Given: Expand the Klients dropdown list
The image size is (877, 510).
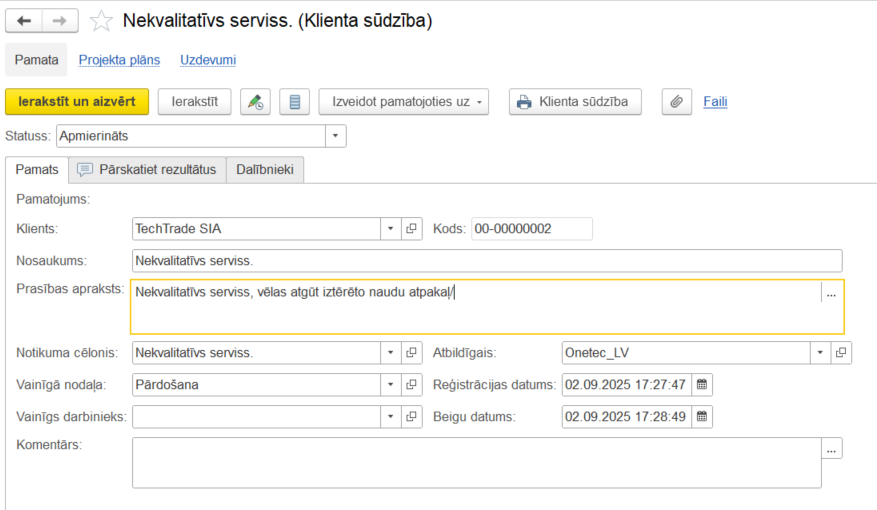Looking at the screenshot, I should (x=390, y=229).
